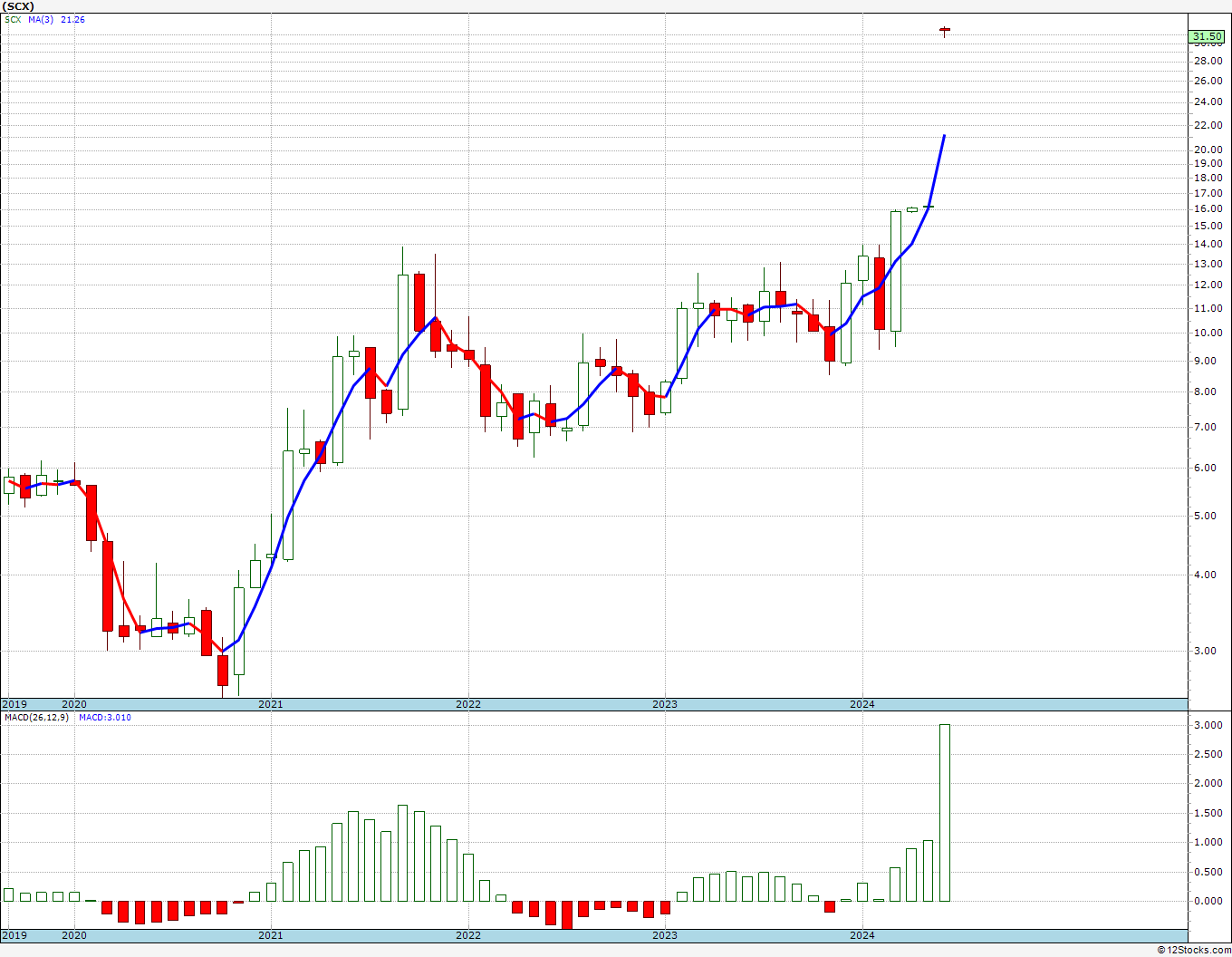This screenshot has width=1232, height=957.
Task: Click the 18.00 price axis label
Action: [1208, 179]
